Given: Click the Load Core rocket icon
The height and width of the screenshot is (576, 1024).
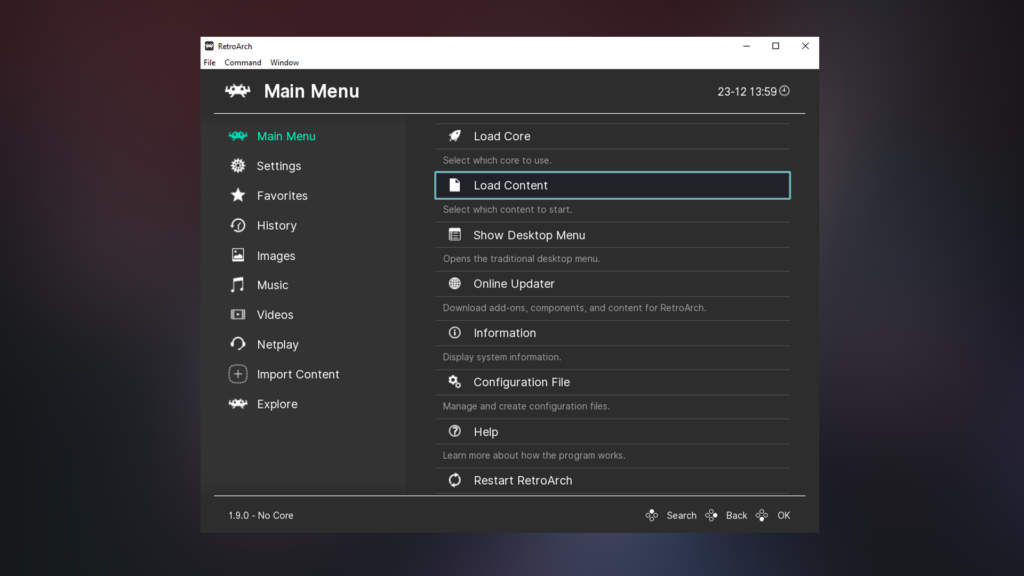Looking at the screenshot, I should [455, 136].
